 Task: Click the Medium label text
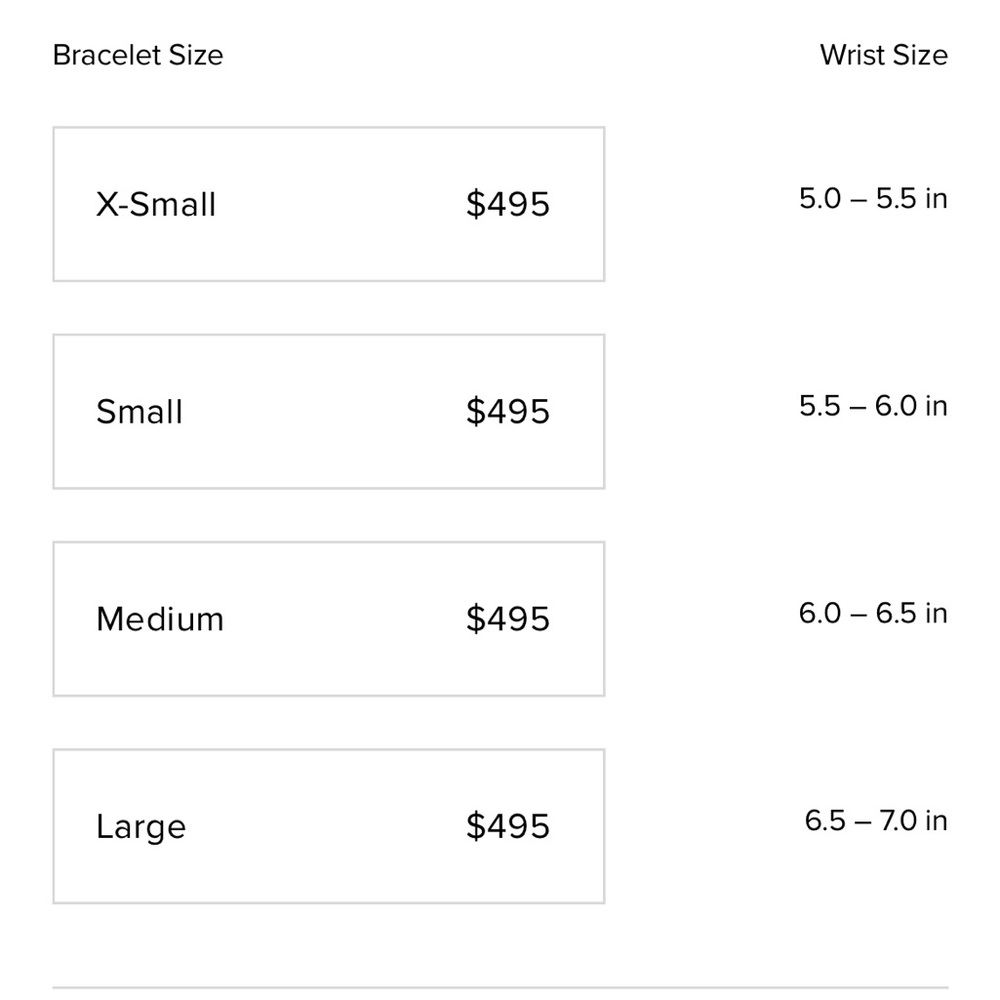(160, 619)
